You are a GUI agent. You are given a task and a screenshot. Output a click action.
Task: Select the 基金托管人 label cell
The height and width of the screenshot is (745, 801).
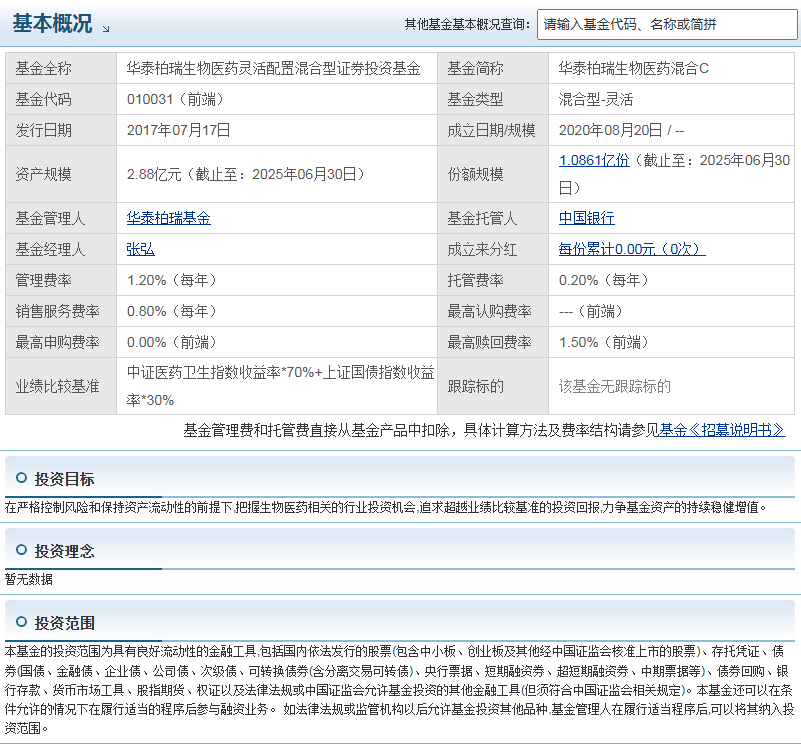[493, 218]
